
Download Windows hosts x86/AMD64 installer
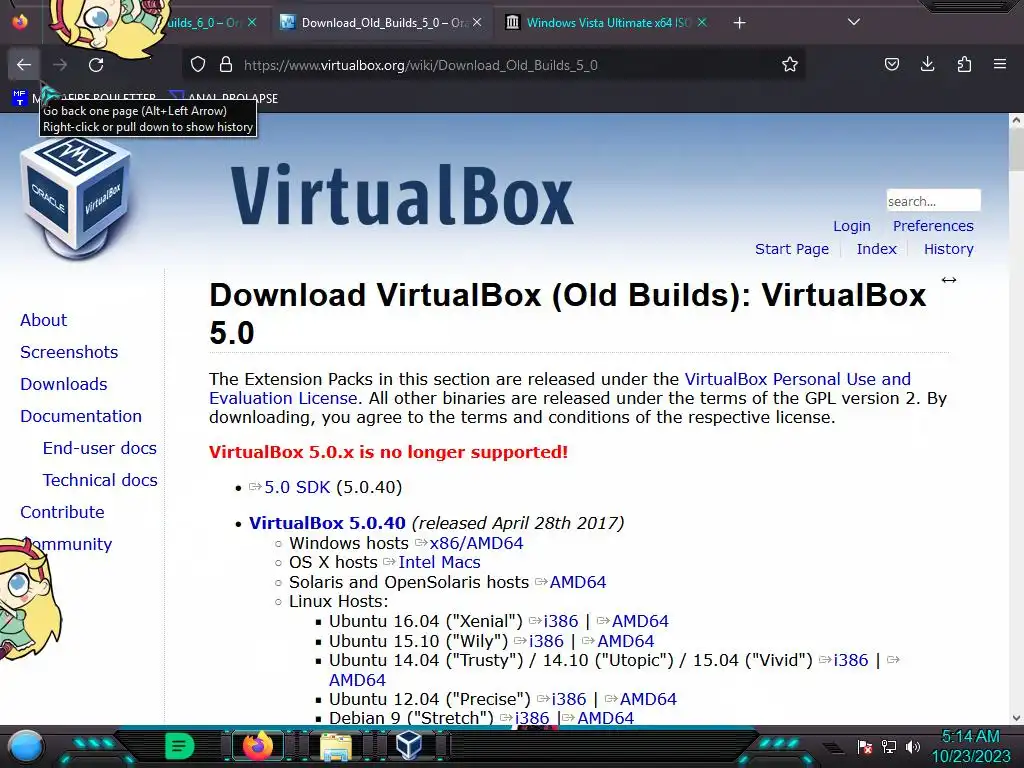(x=476, y=543)
